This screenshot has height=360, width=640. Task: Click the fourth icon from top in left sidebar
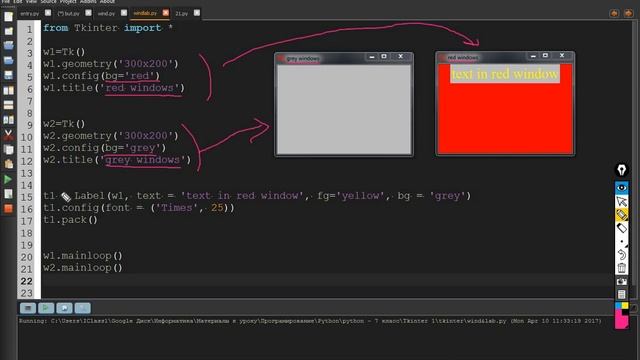coord(8,60)
